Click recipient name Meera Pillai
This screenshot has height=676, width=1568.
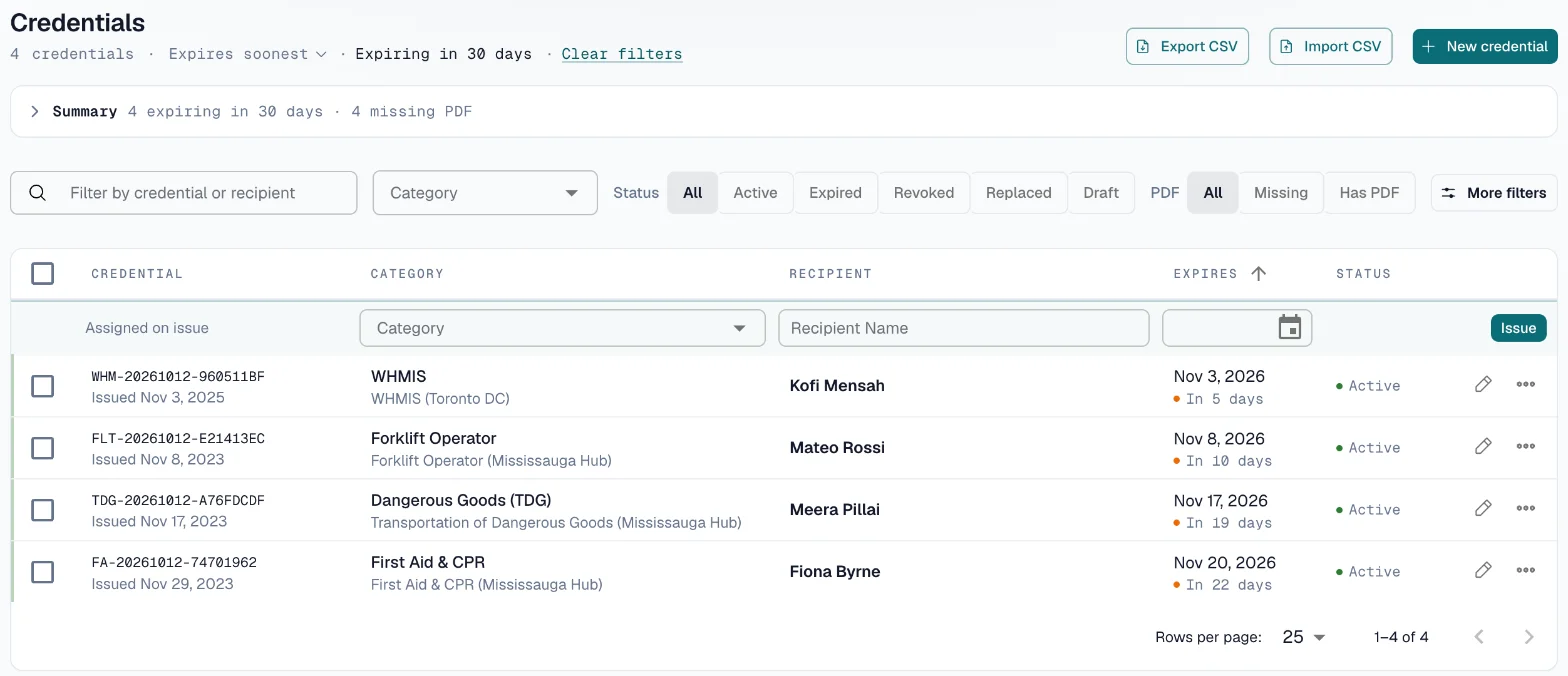(x=834, y=509)
